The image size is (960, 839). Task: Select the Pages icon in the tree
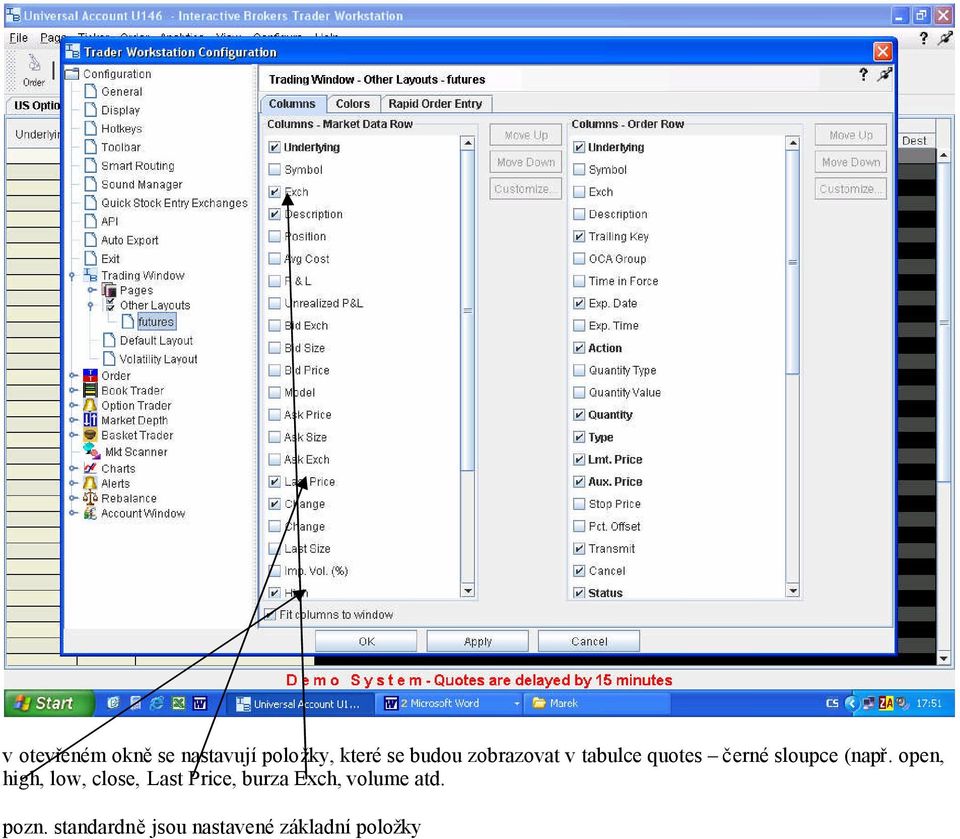109,290
